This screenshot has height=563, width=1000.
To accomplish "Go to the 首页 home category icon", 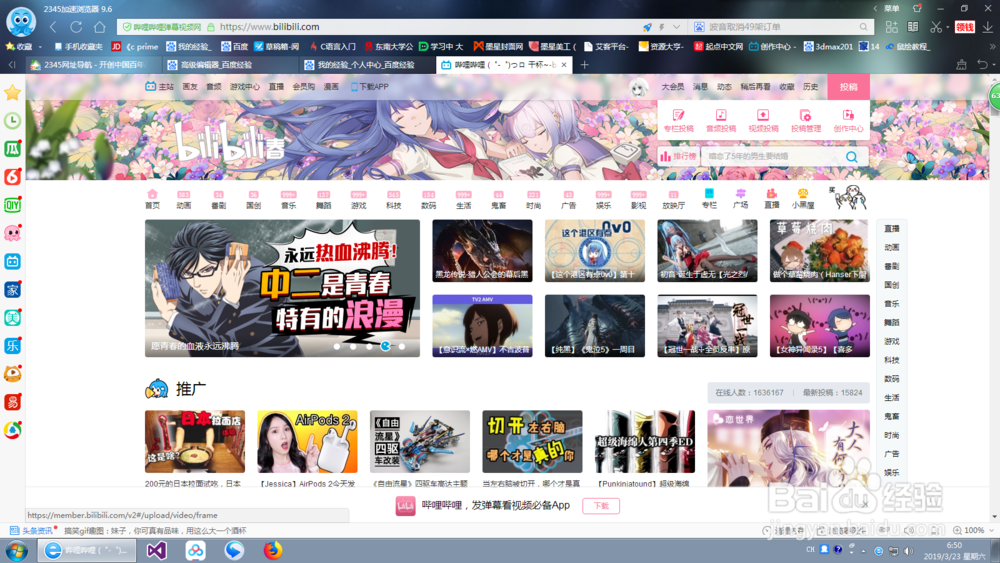I will pyautogui.click(x=152, y=199).
